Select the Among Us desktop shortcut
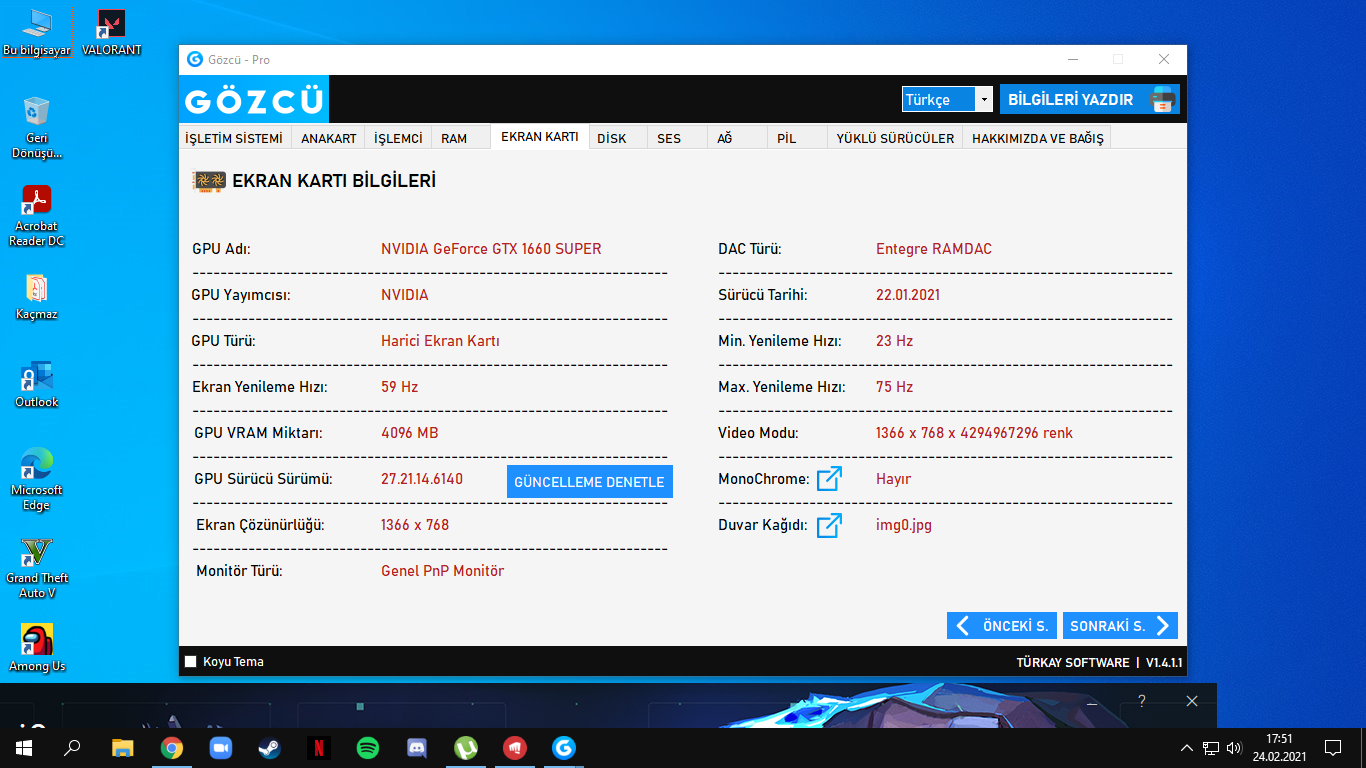 tap(37, 649)
